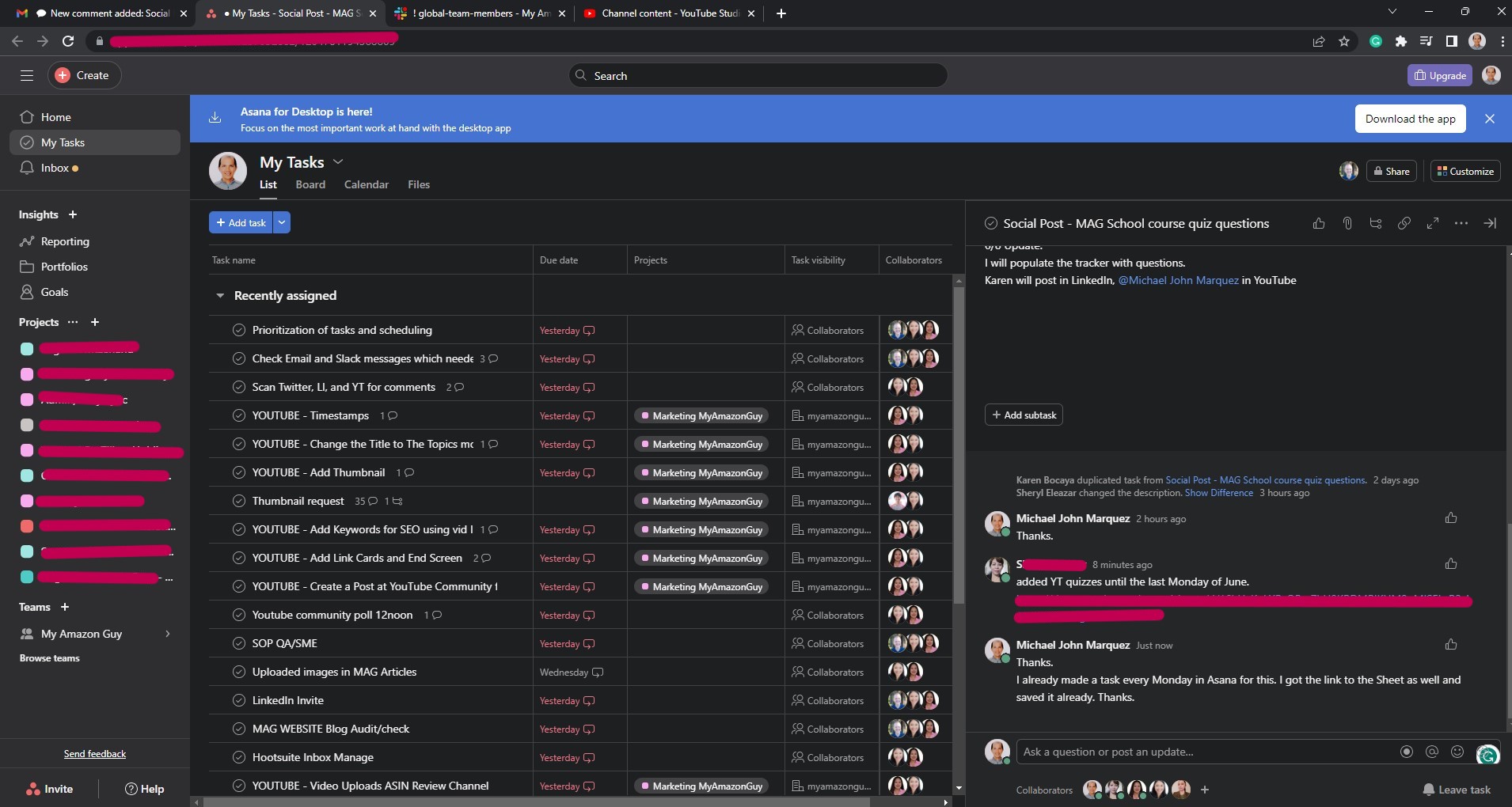Viewport: 1512px width, 807px height.
Task: Click the subtasks icon in task header
Action: pyautogui.click(x=1376, y=224)
